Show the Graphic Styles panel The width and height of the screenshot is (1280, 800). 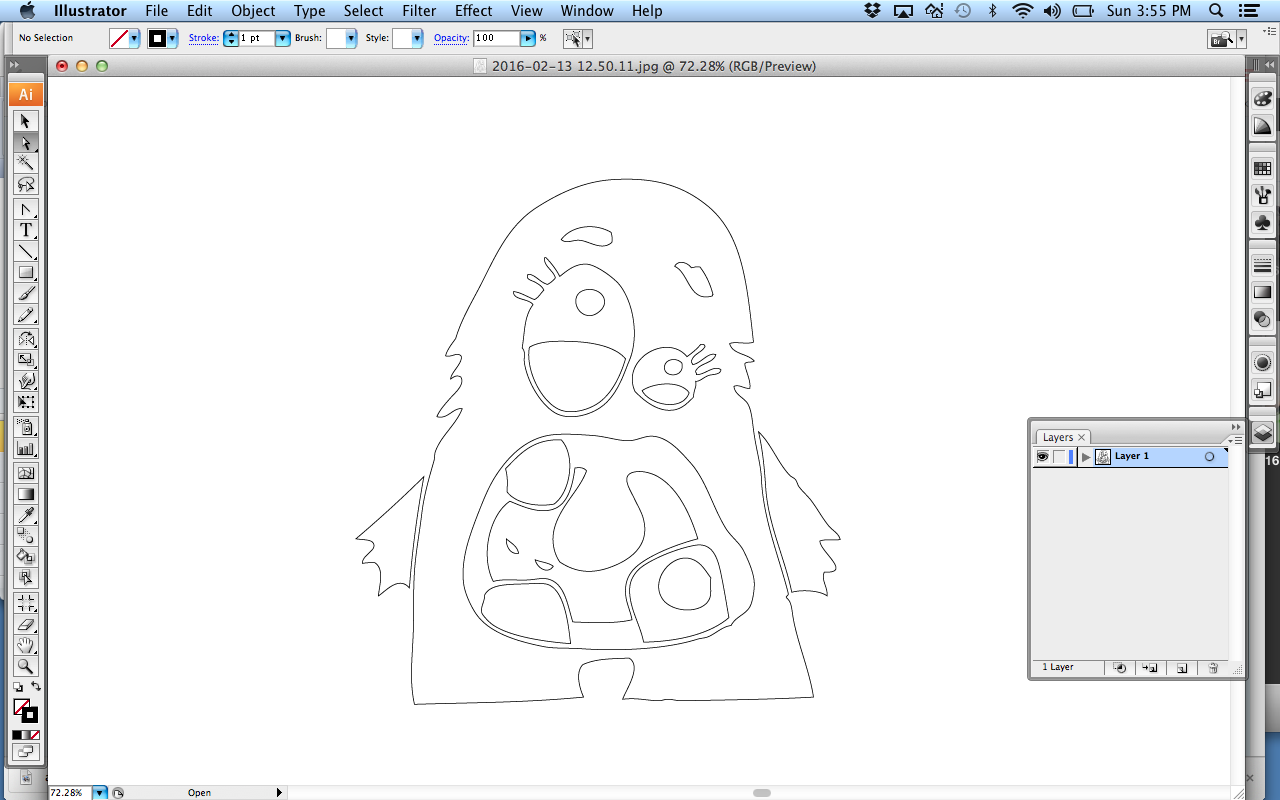tap(1262, 389)
